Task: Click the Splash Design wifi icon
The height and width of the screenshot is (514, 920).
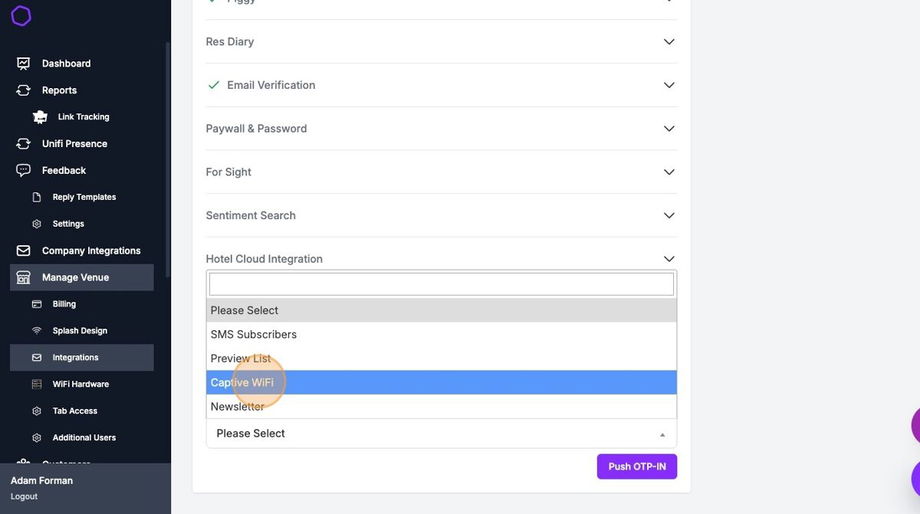Action: [37, 331]
